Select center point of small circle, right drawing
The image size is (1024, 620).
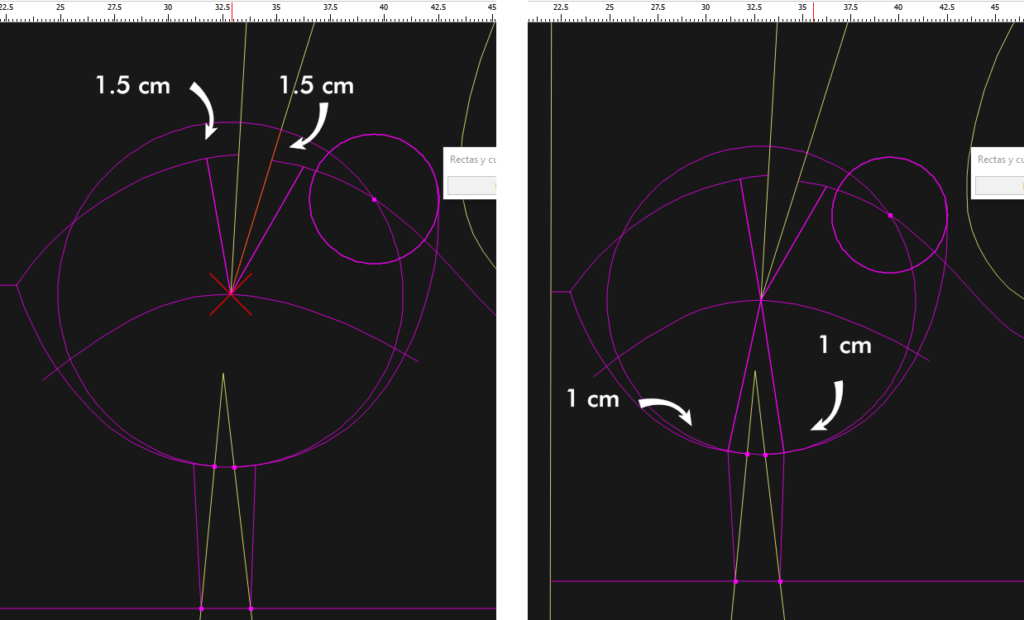[890, 215]
